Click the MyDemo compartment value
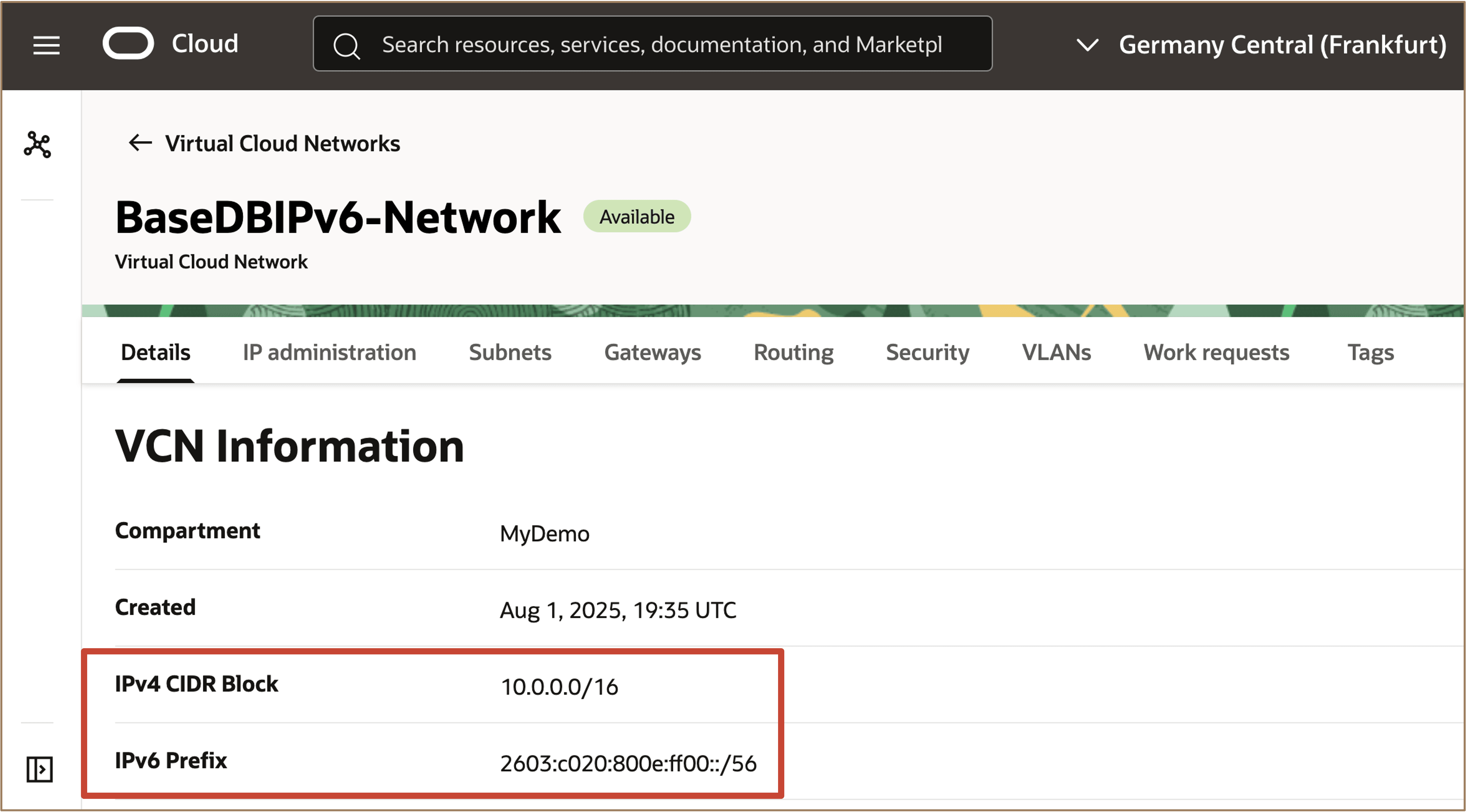 click(544, 533)
